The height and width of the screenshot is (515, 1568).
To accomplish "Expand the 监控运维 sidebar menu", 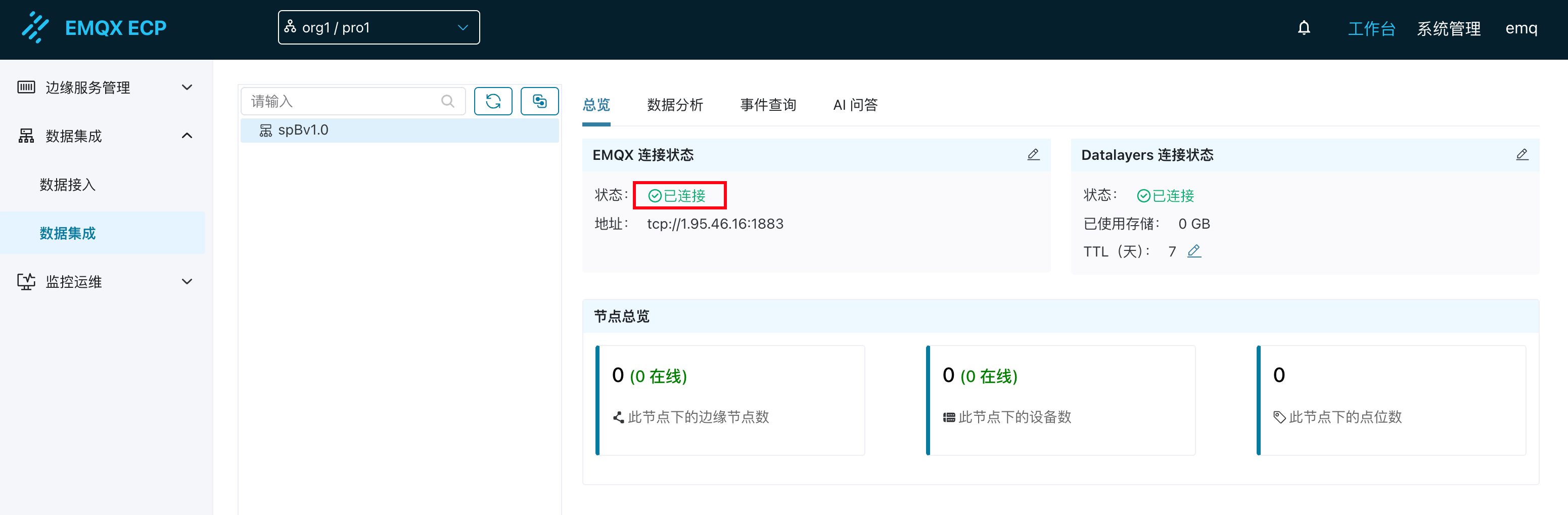I will (x=104, y=282).
